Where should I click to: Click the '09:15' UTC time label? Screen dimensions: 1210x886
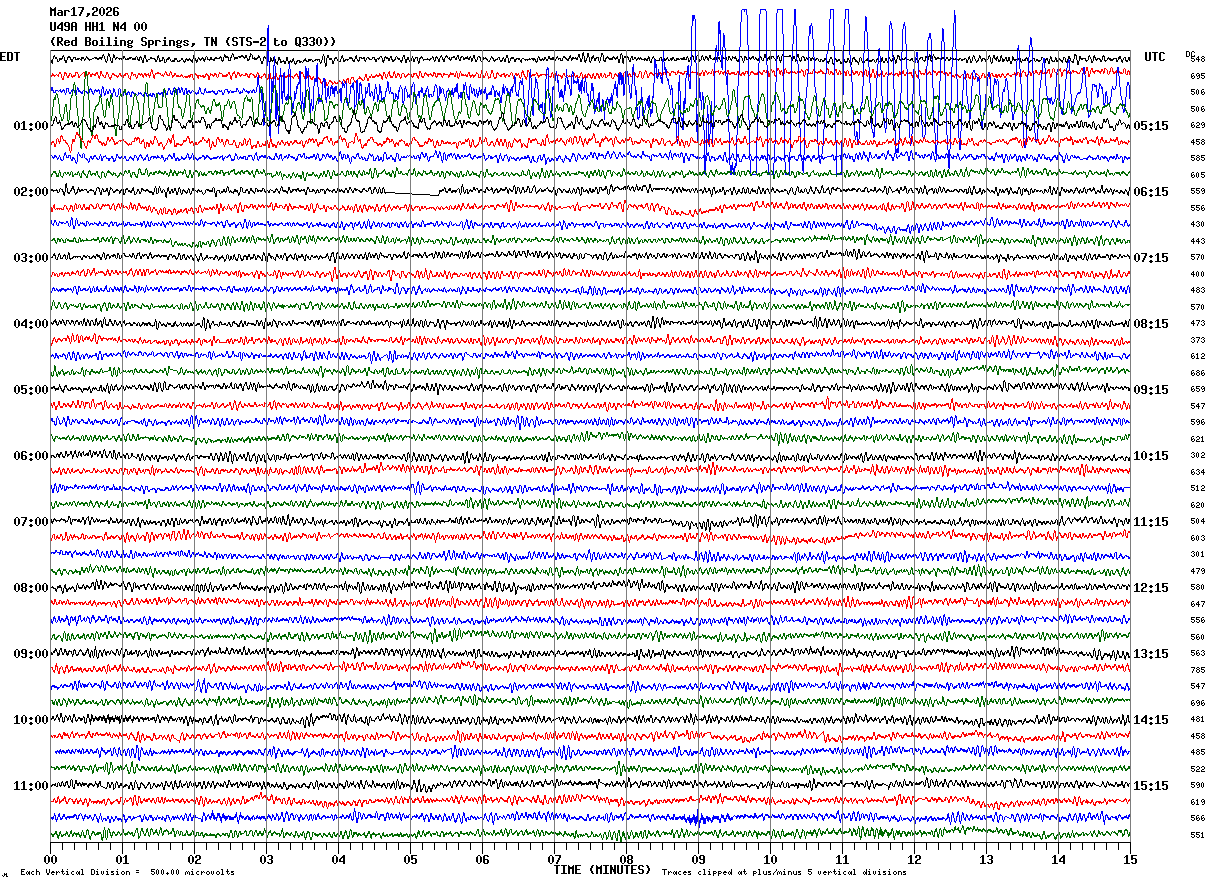(1151, 390)
